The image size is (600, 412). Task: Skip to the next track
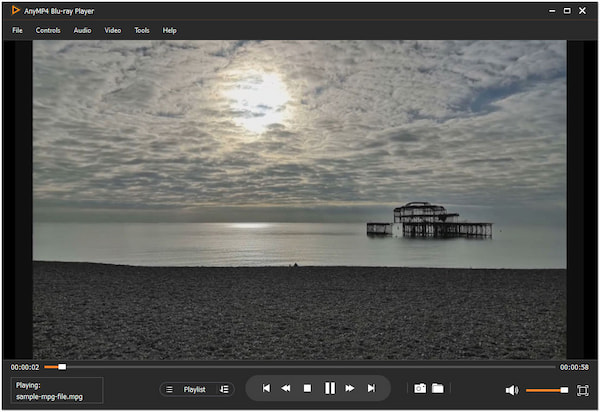pyautogui.click(x=371, y=388)
